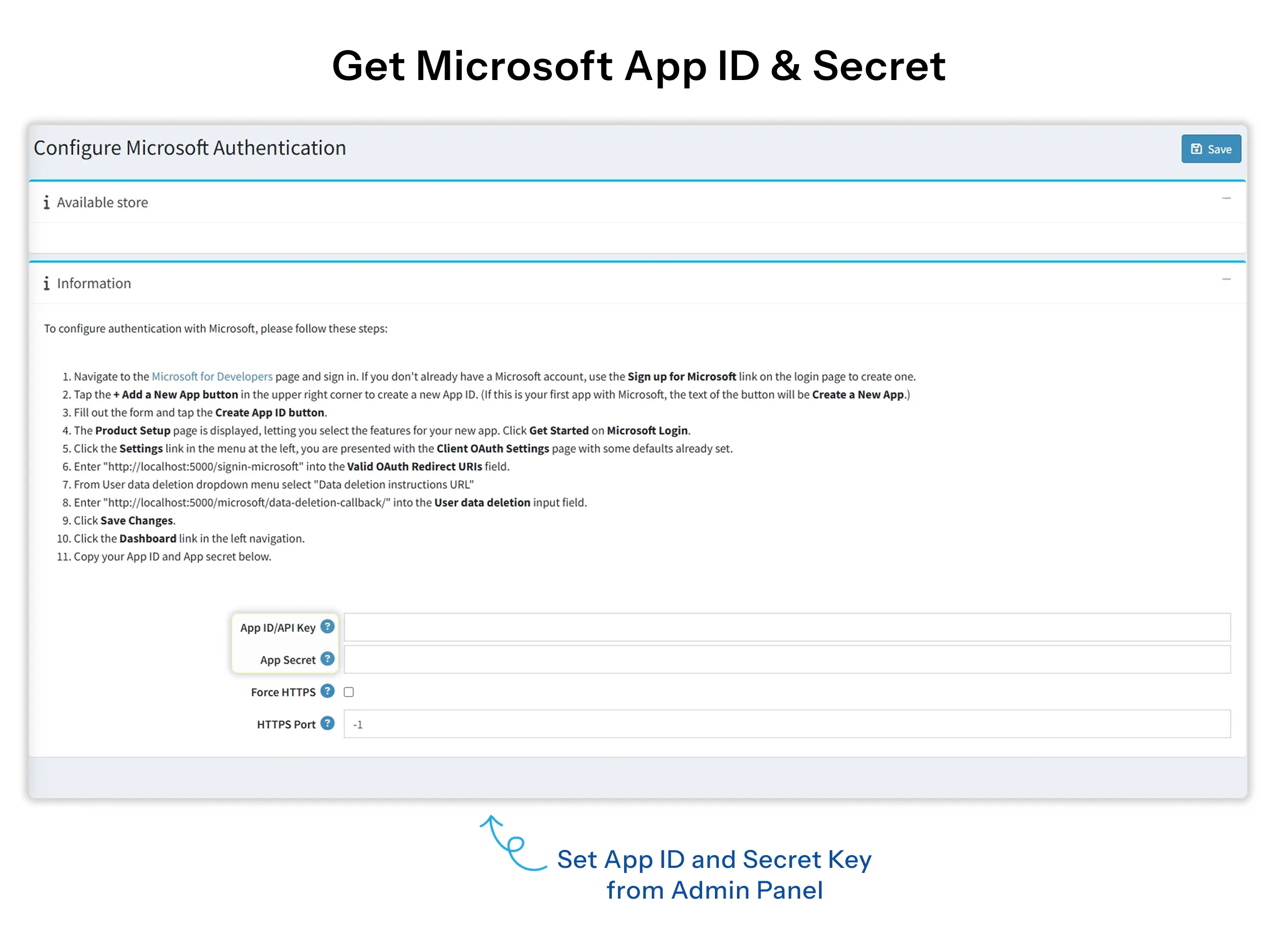Collapse the Information panel

click(1226, 280)
